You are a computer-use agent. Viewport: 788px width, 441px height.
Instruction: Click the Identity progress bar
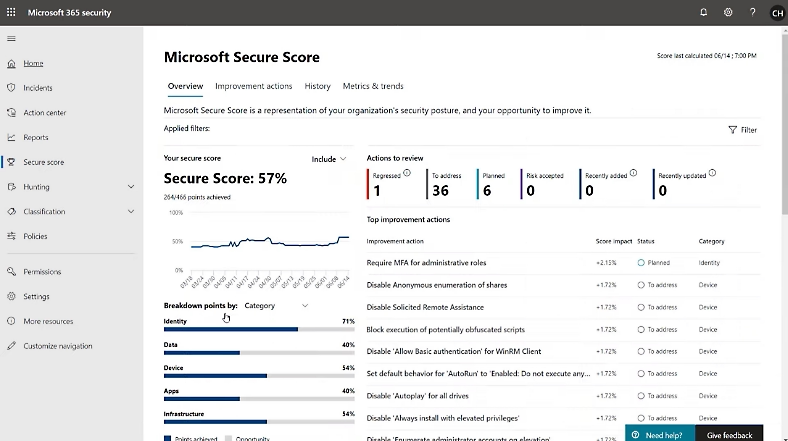(258, 329)
